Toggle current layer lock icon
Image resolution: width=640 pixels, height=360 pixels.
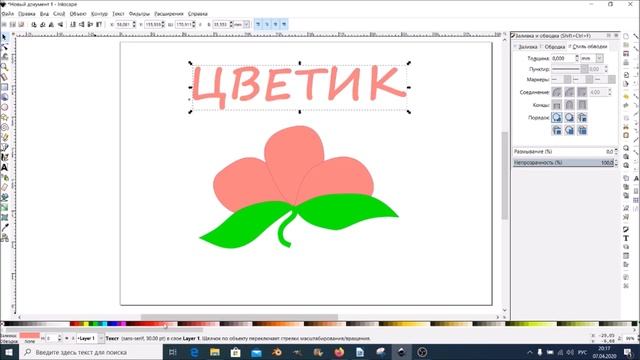tap(73, 339)
